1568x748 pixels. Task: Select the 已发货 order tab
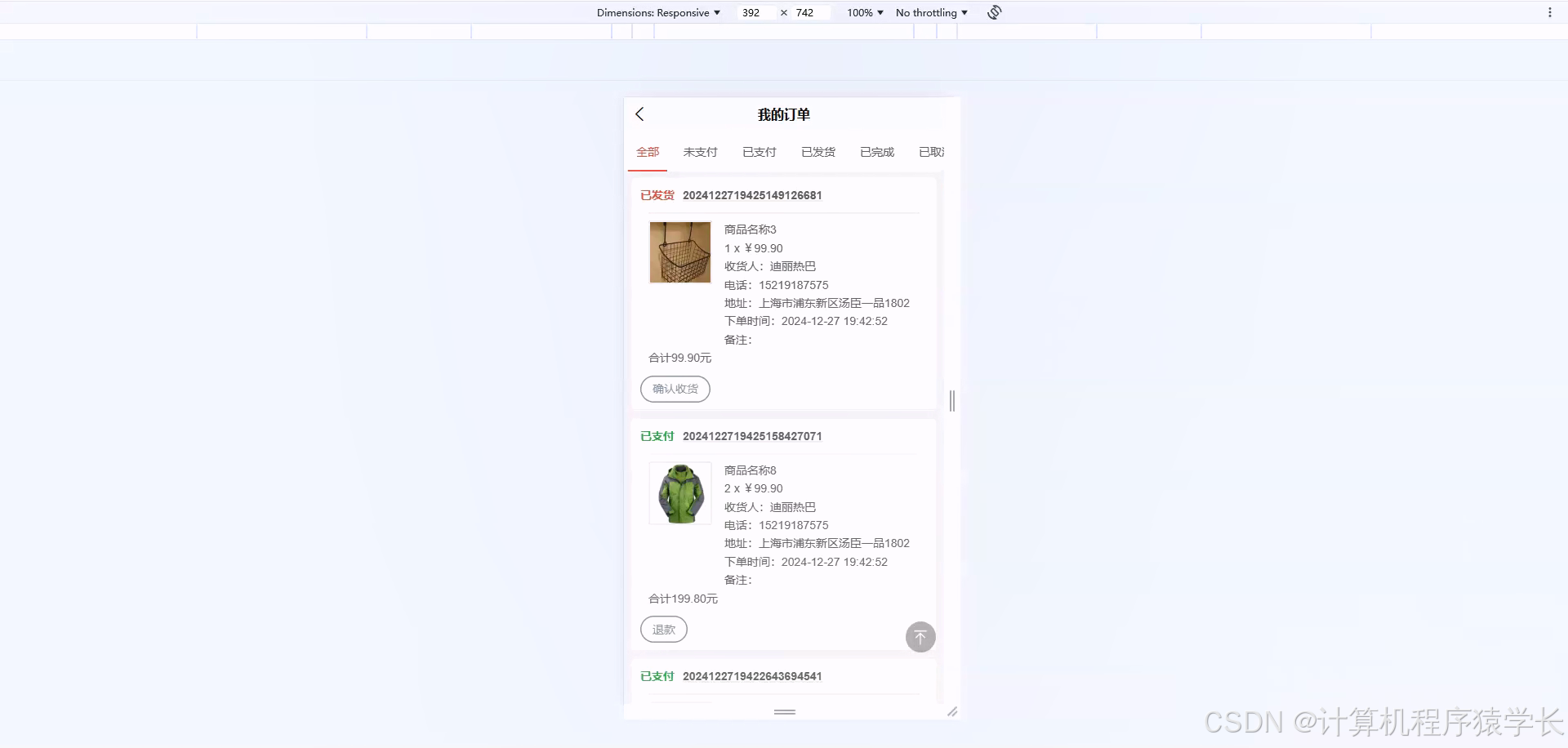[817, 152]
